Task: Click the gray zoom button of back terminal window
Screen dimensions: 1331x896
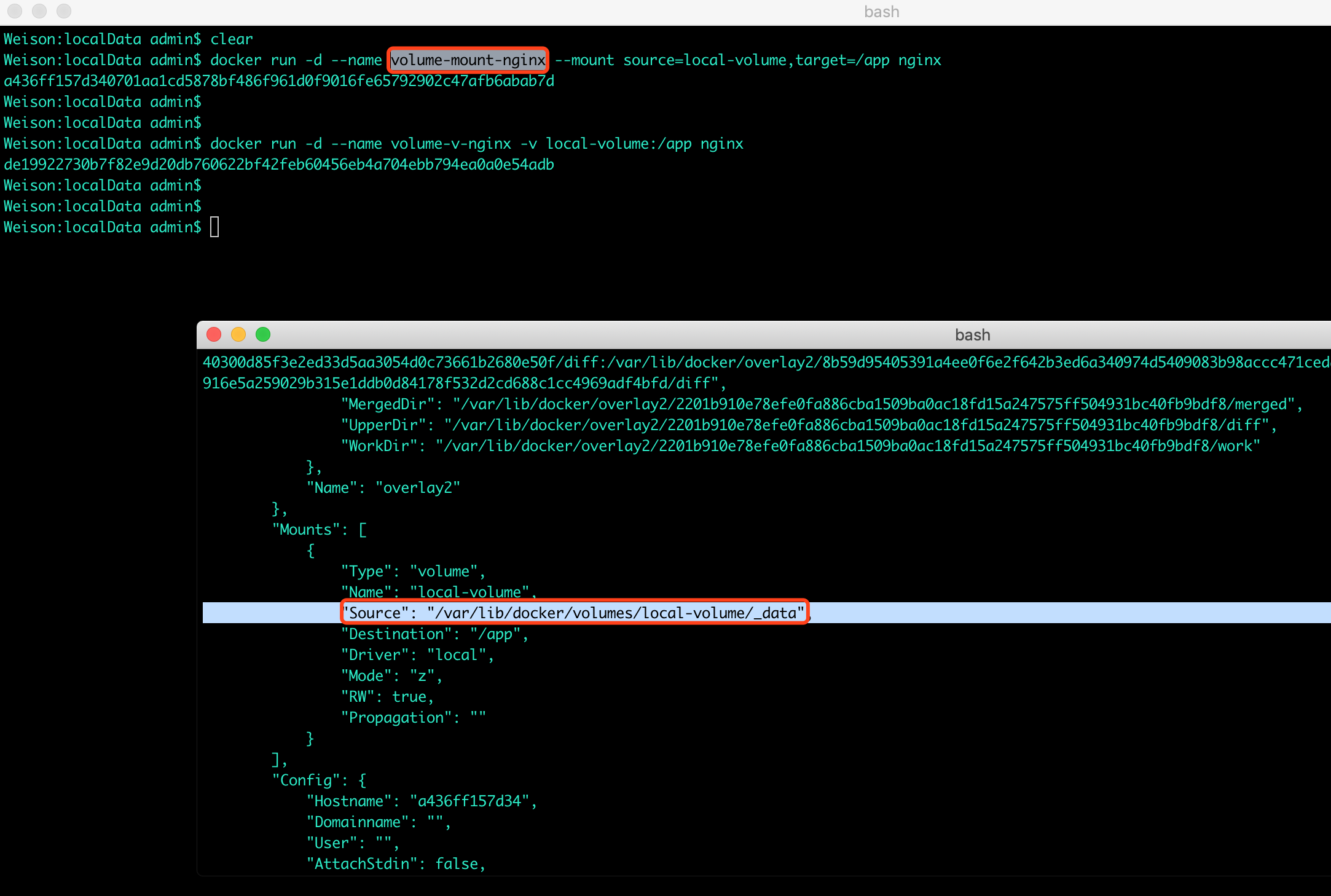Action: click(x=64, y=11)
